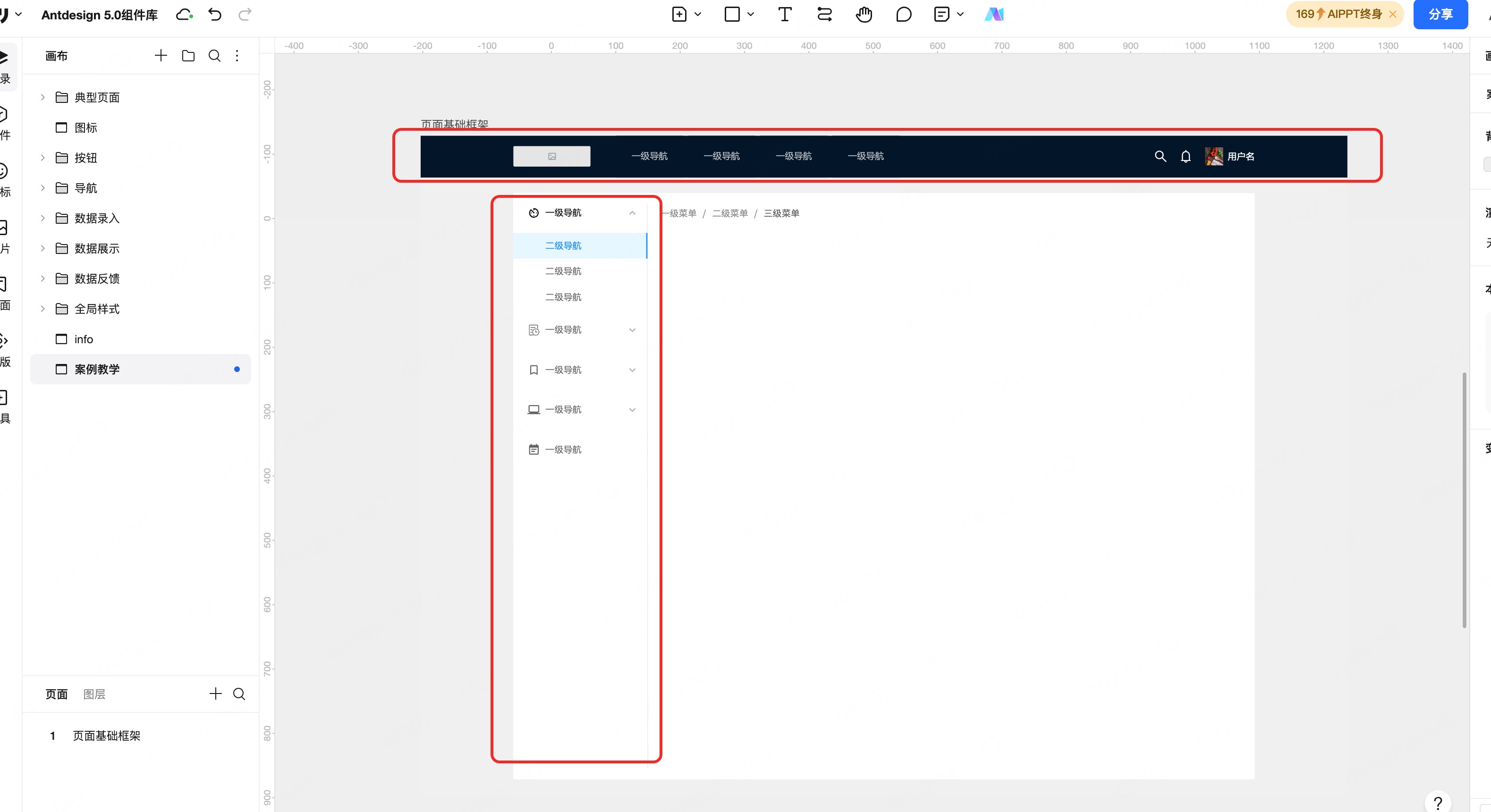Select the connector line tool

tap(824, 15)
